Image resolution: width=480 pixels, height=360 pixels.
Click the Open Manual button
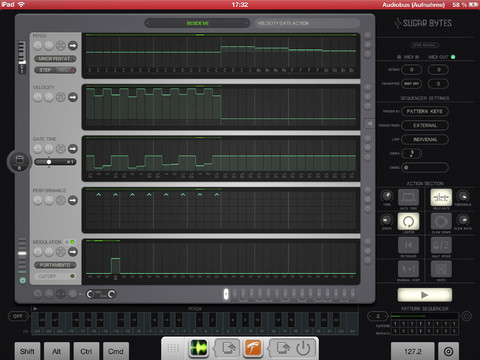424,45
